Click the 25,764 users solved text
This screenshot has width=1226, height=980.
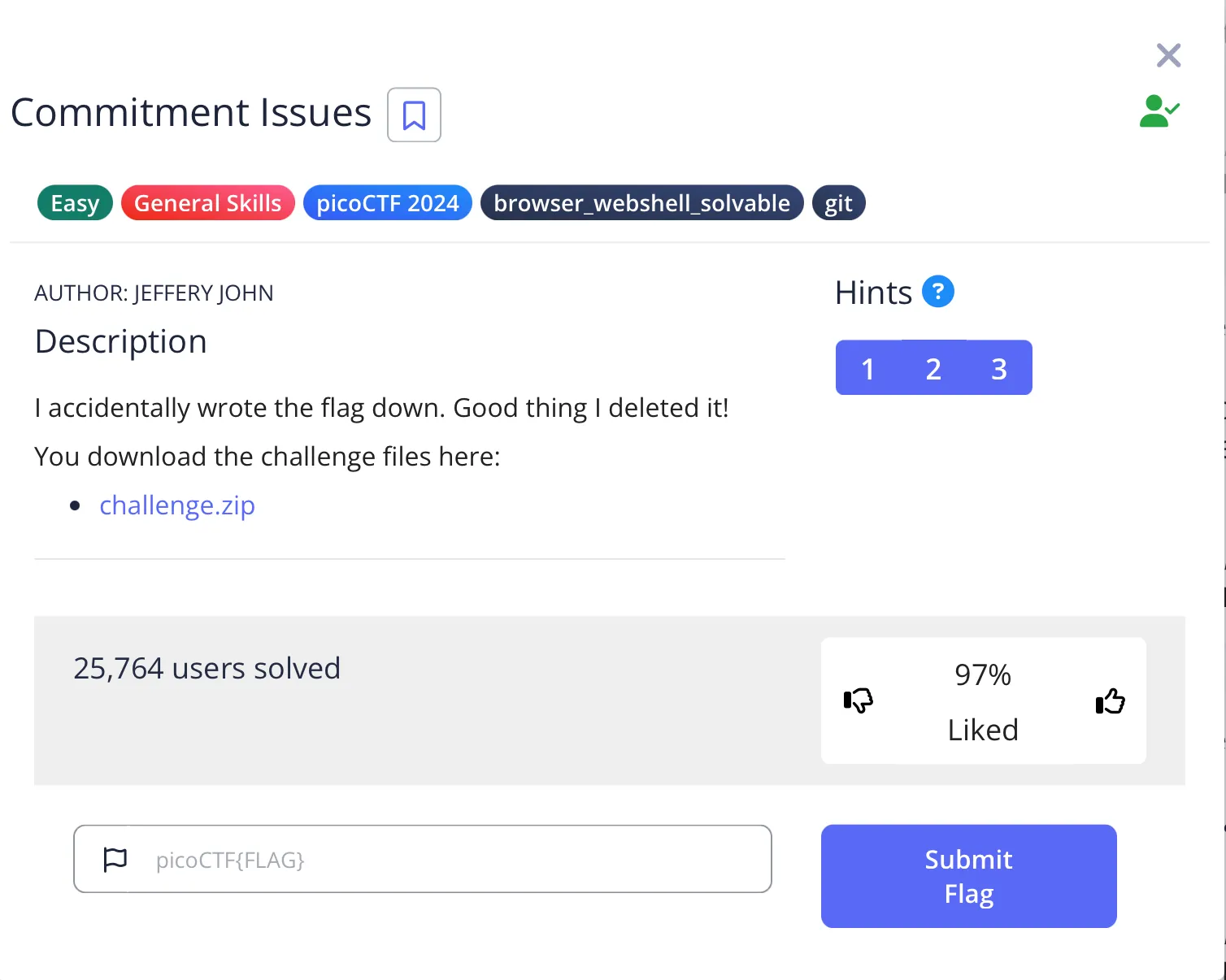[207, 669]
